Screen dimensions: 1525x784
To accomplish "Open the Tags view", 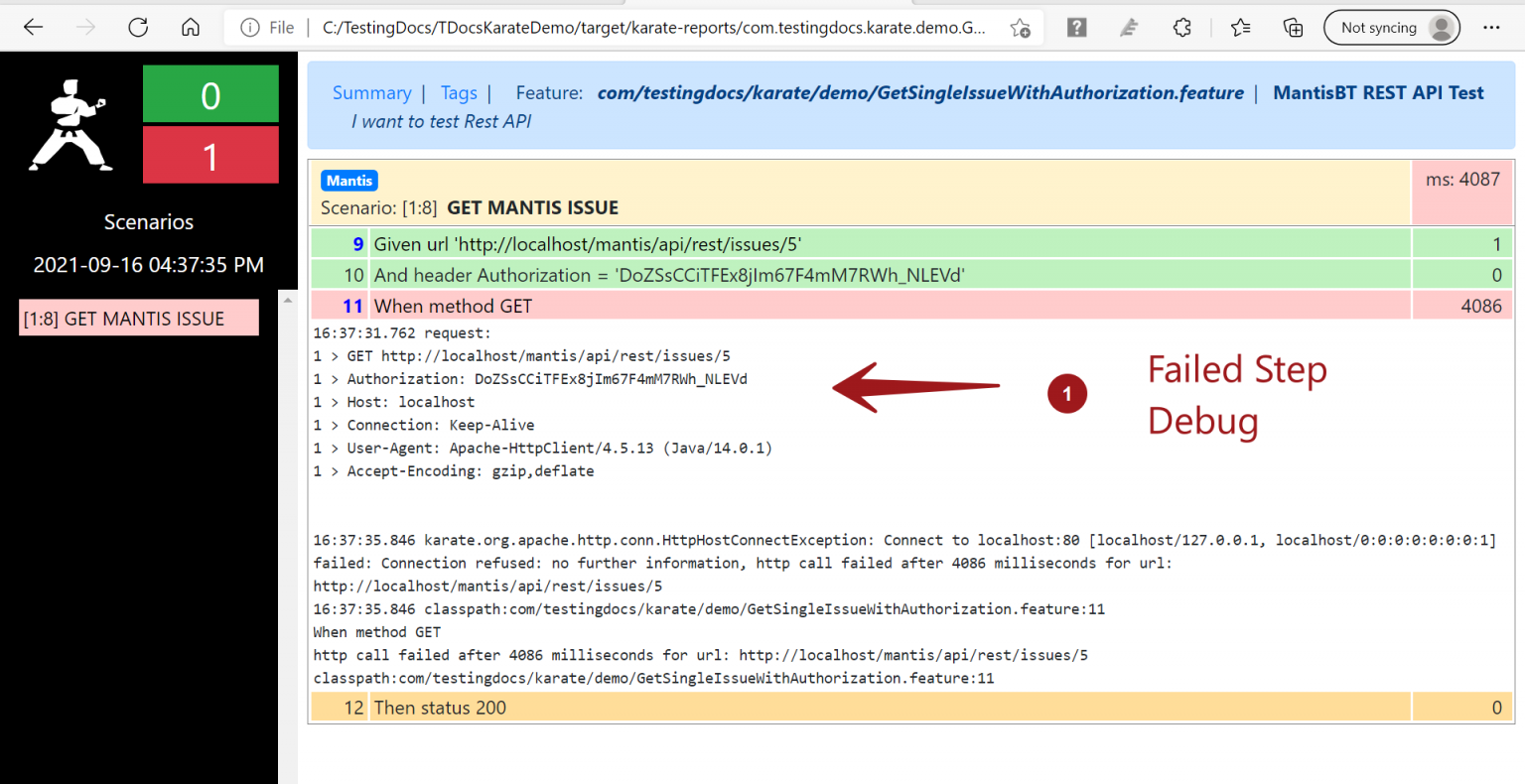I will [x=459, y=92].
